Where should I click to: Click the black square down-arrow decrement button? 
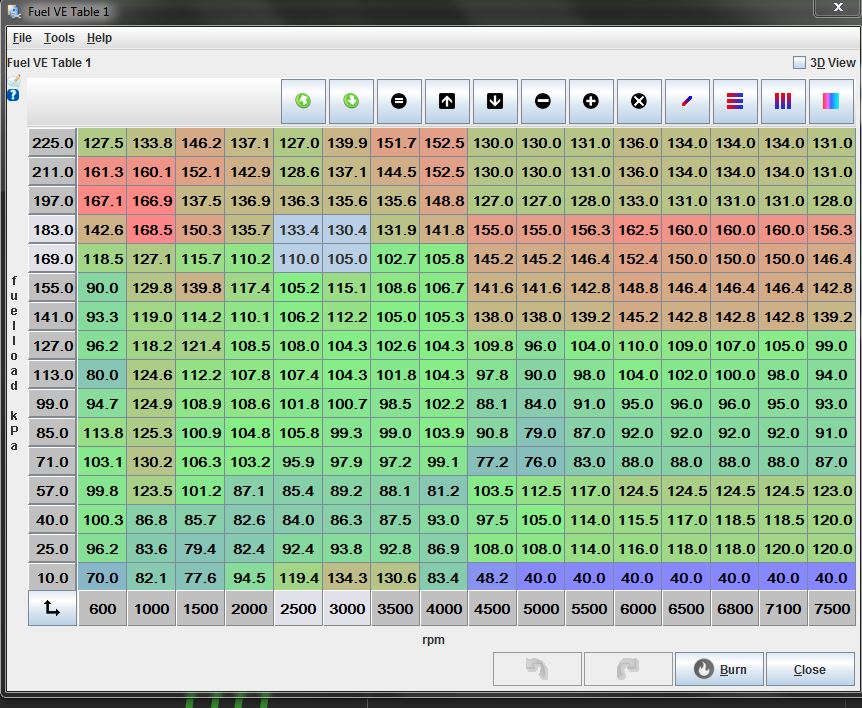(x=495, y=102)
